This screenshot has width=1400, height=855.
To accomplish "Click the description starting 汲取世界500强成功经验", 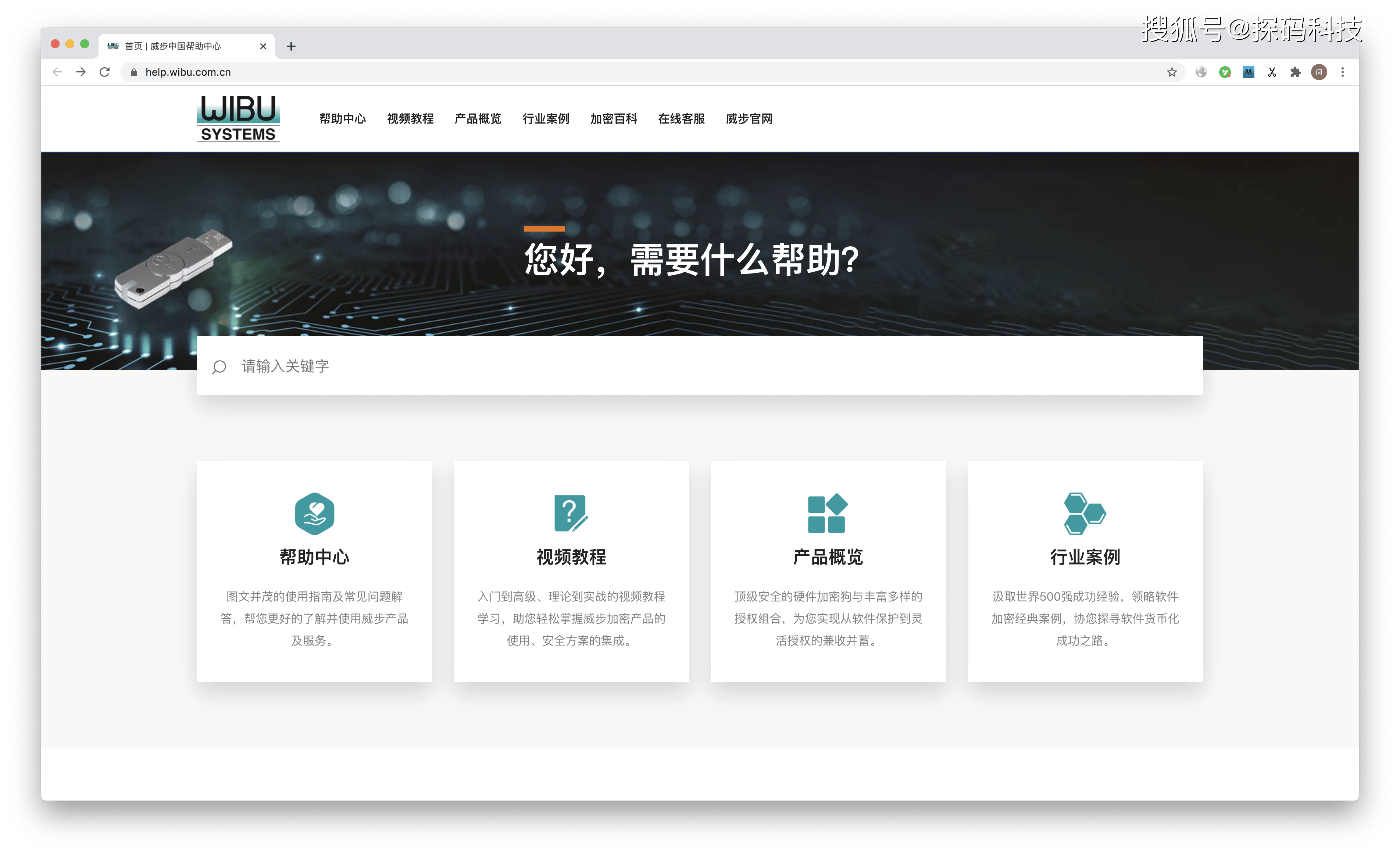I will pyautogui.click(x=1085, y=619).
